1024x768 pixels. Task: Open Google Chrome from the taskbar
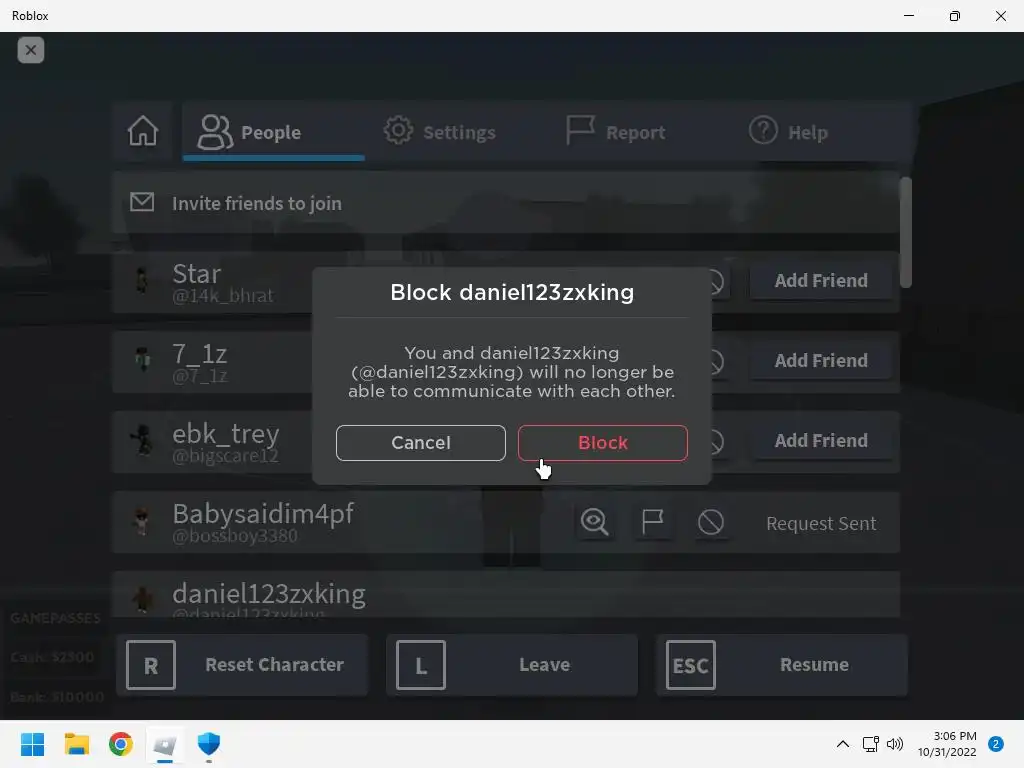121,744
